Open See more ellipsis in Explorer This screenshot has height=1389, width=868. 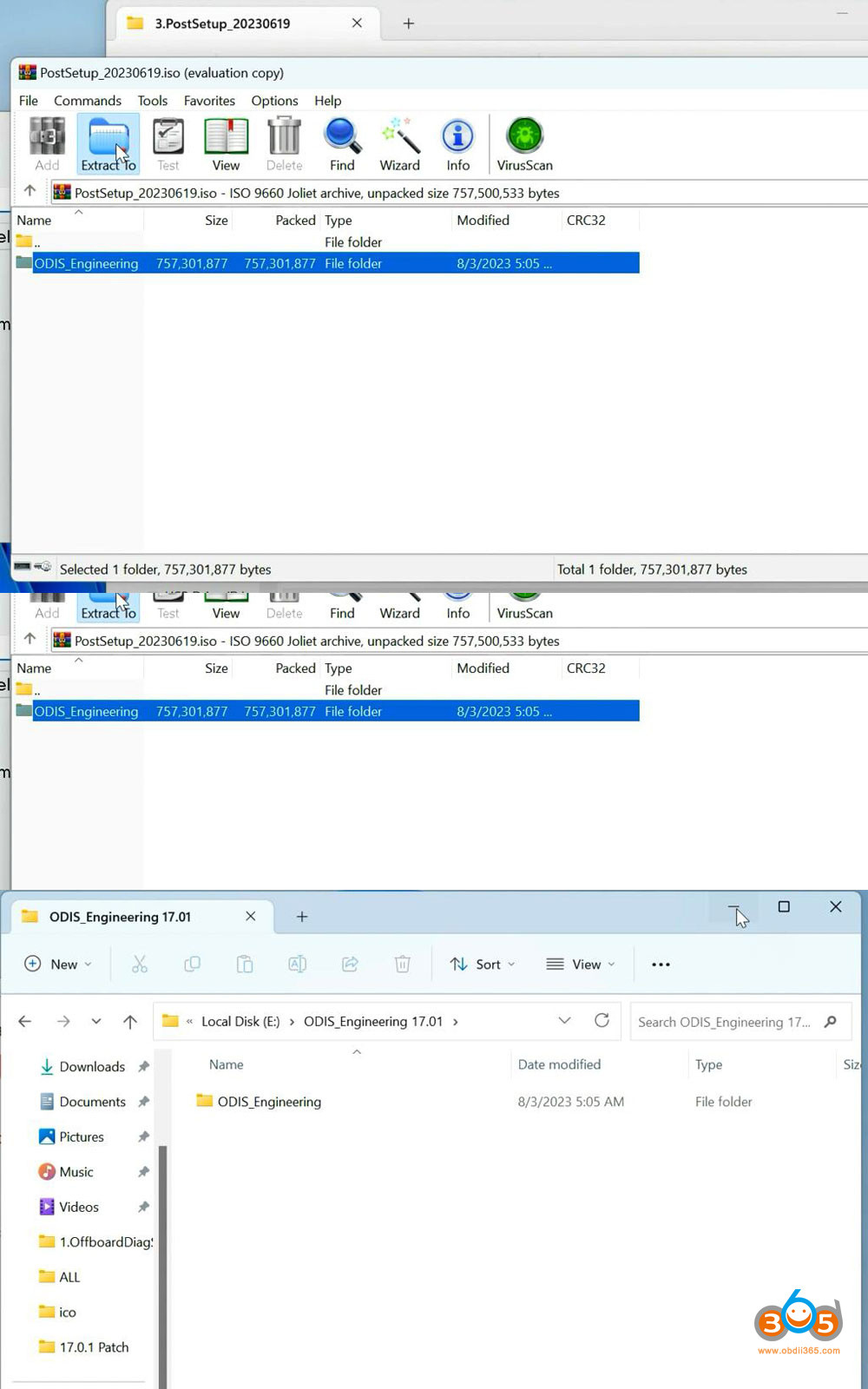[661, 964]
